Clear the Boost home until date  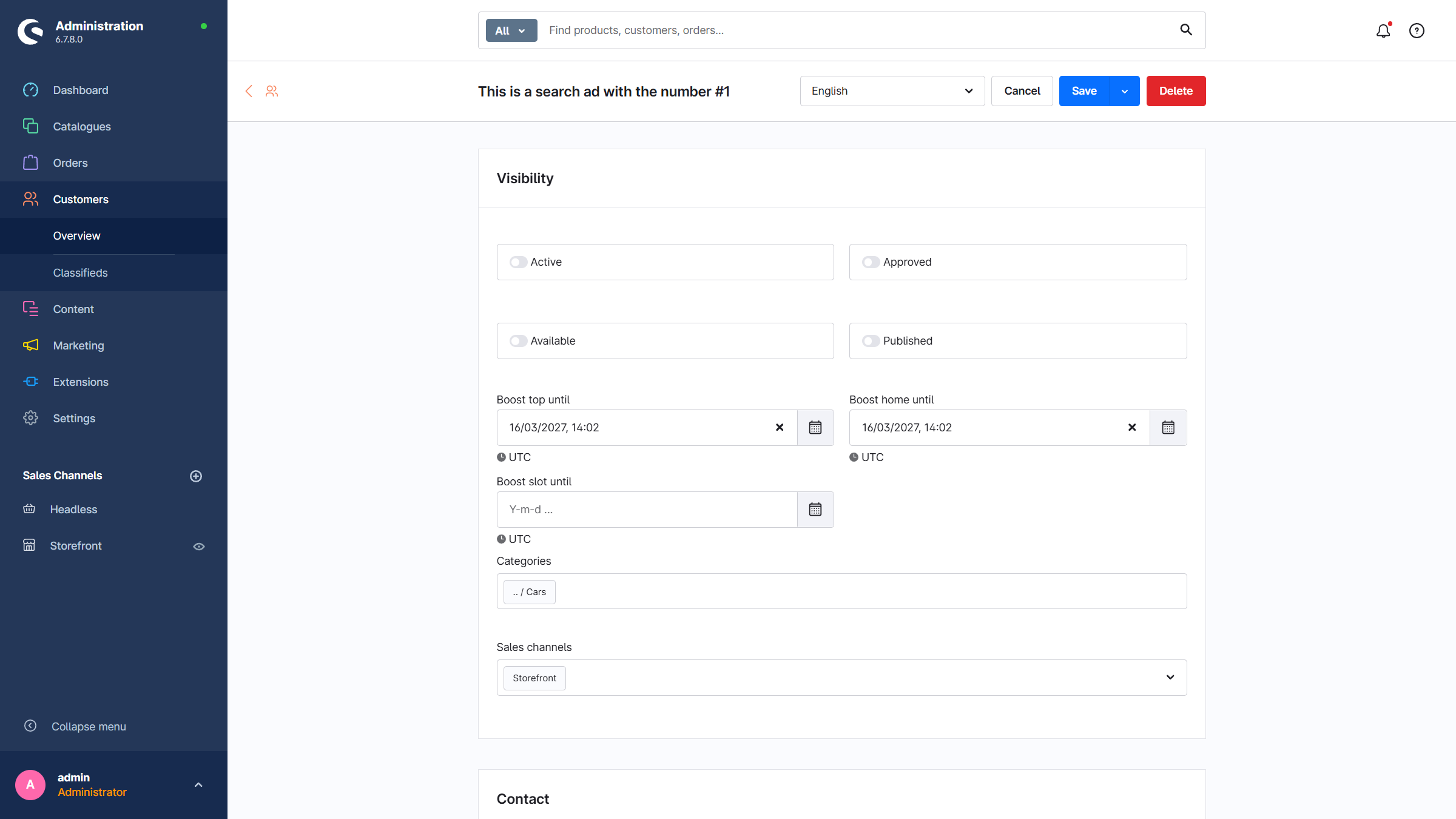click(x=1131, y=428)
